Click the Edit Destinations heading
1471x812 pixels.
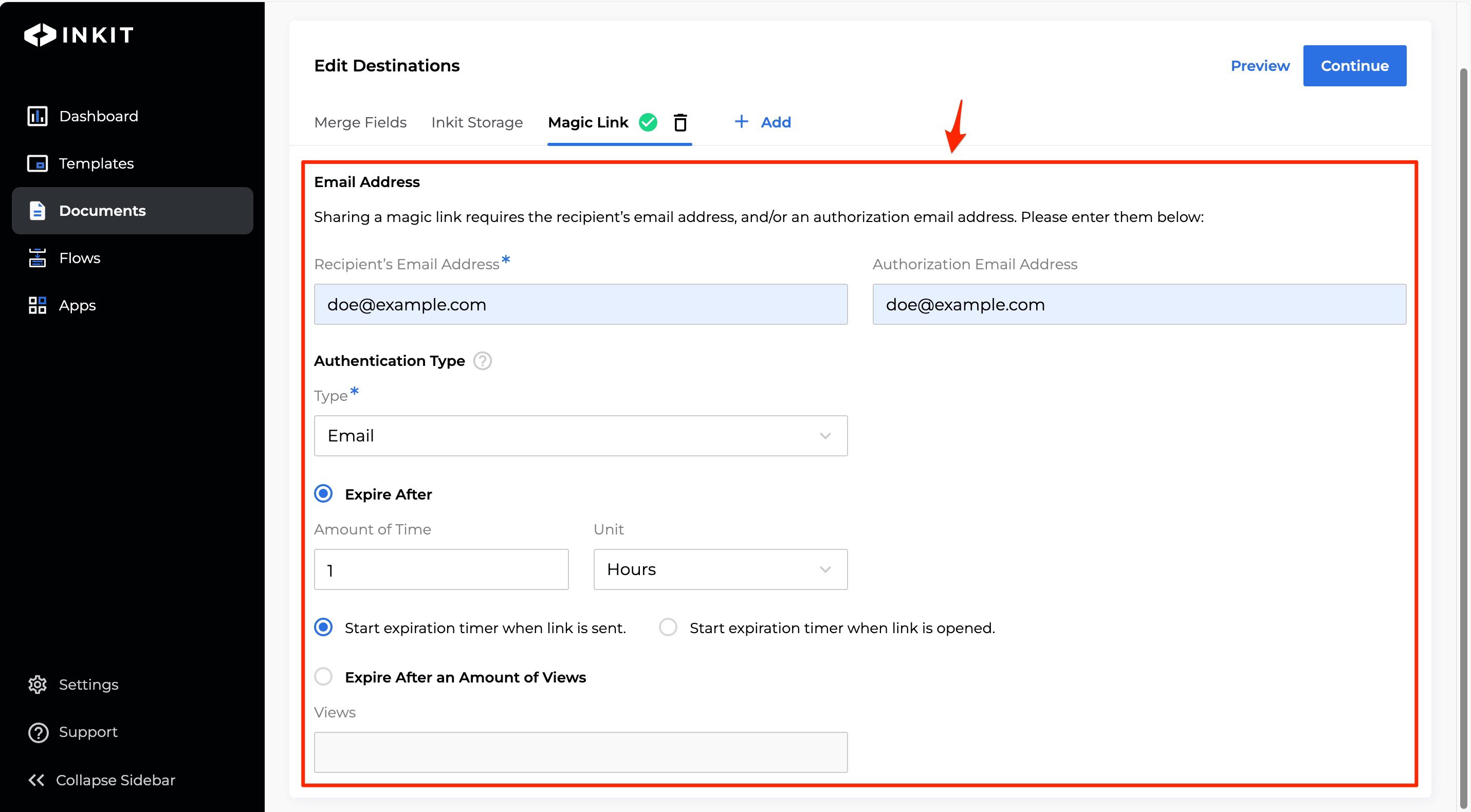coord(387,66)
